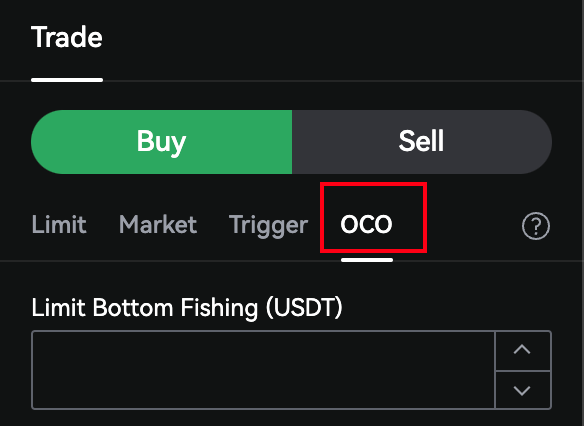Increase the limit price with up arrow
The width and height of the screenshot is (584, 426).
tap(523, 350)
